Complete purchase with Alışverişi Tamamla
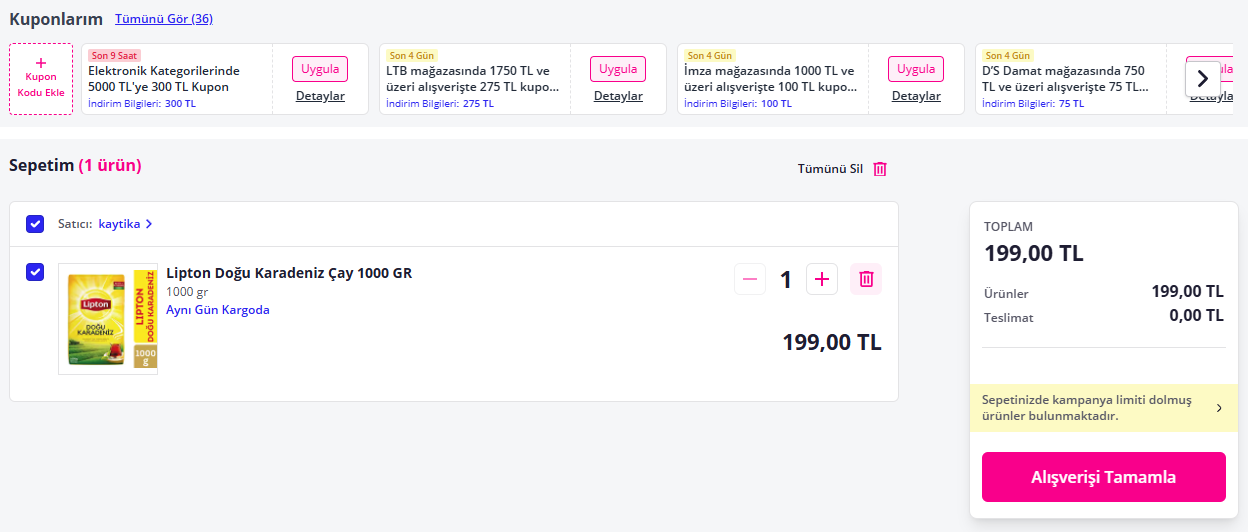The height and width of the screenshot is (532, 1248). (1104, 477)
